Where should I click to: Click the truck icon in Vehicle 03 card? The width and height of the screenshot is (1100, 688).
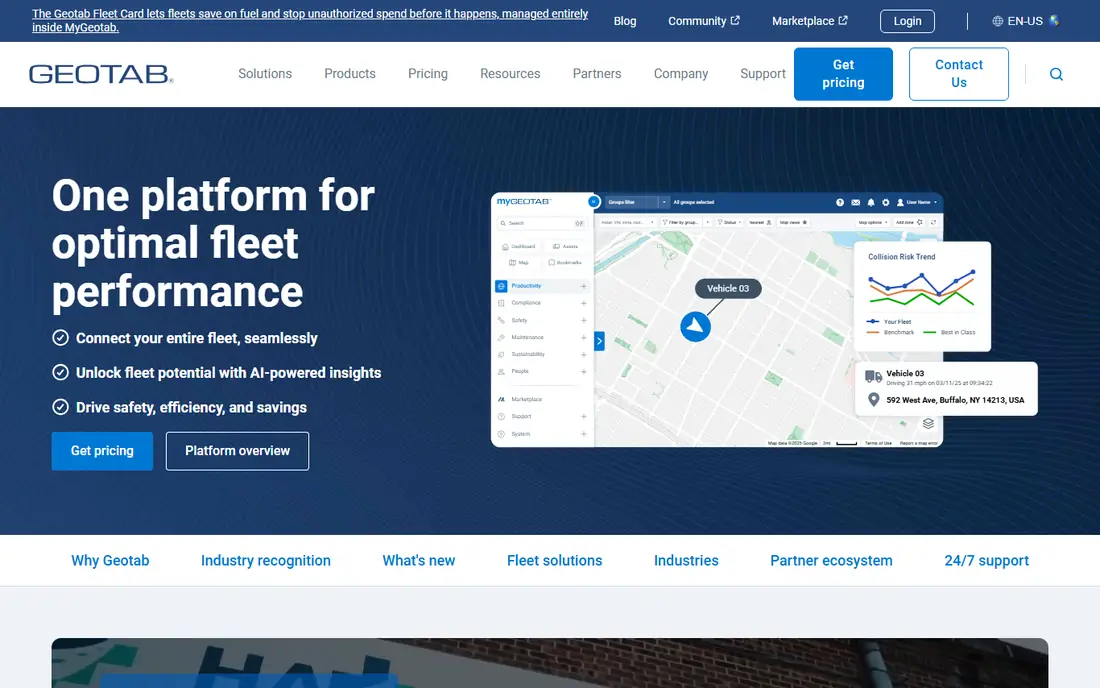873,377
